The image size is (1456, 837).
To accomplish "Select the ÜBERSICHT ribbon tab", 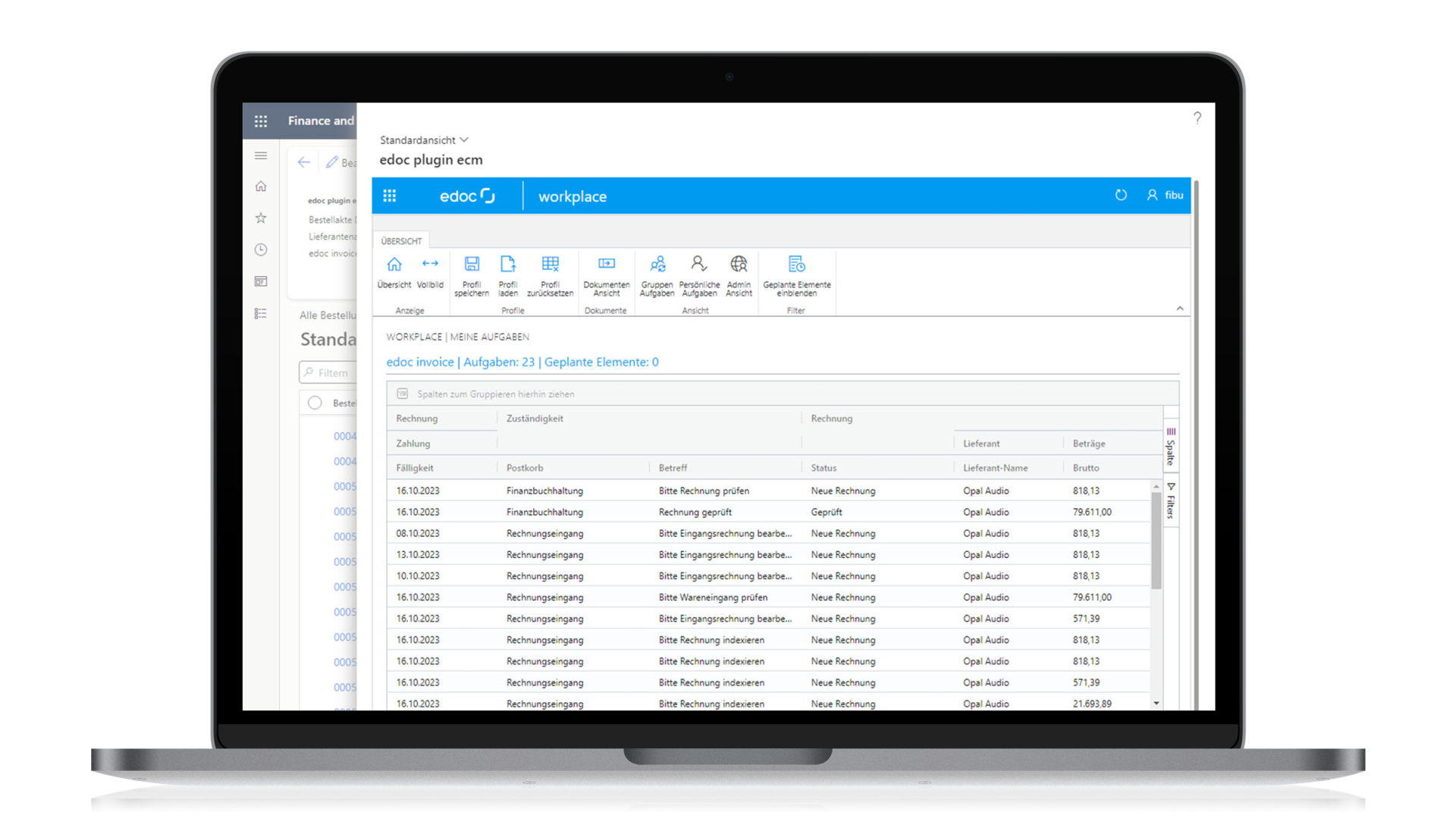I will pyautogui.click(x=401, y=241).
